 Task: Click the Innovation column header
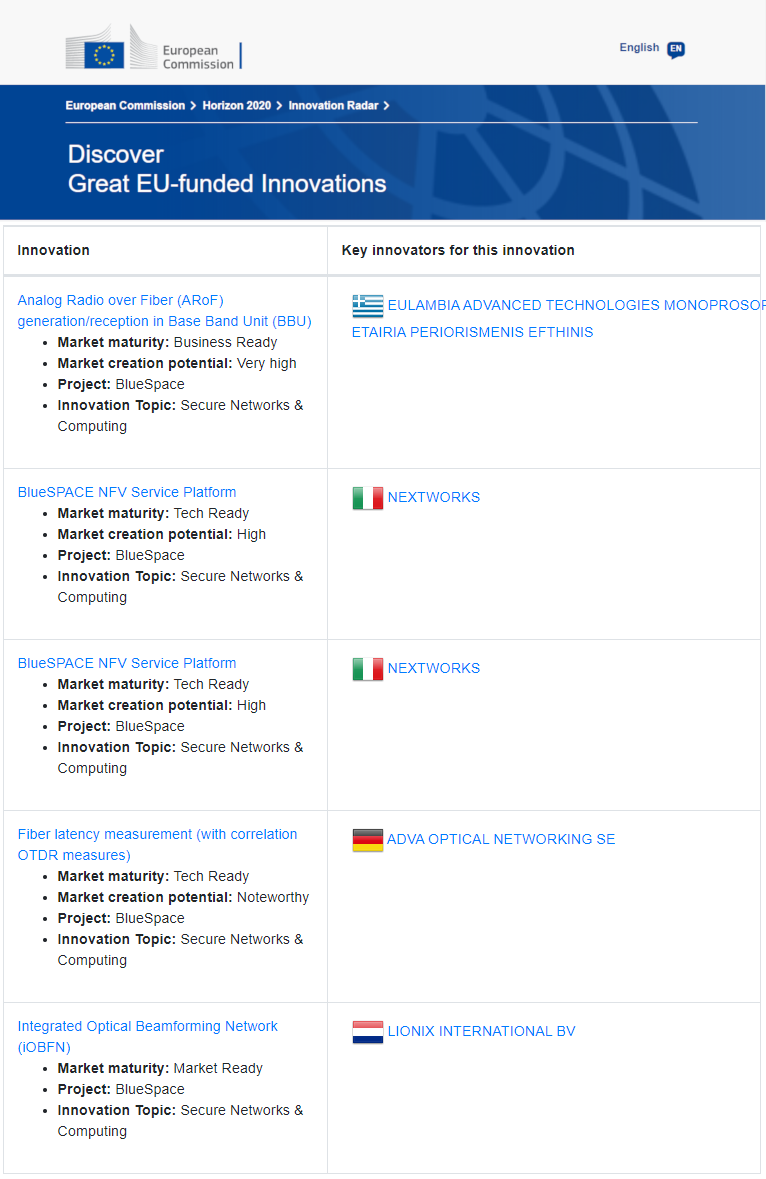[x=53, y=250]
